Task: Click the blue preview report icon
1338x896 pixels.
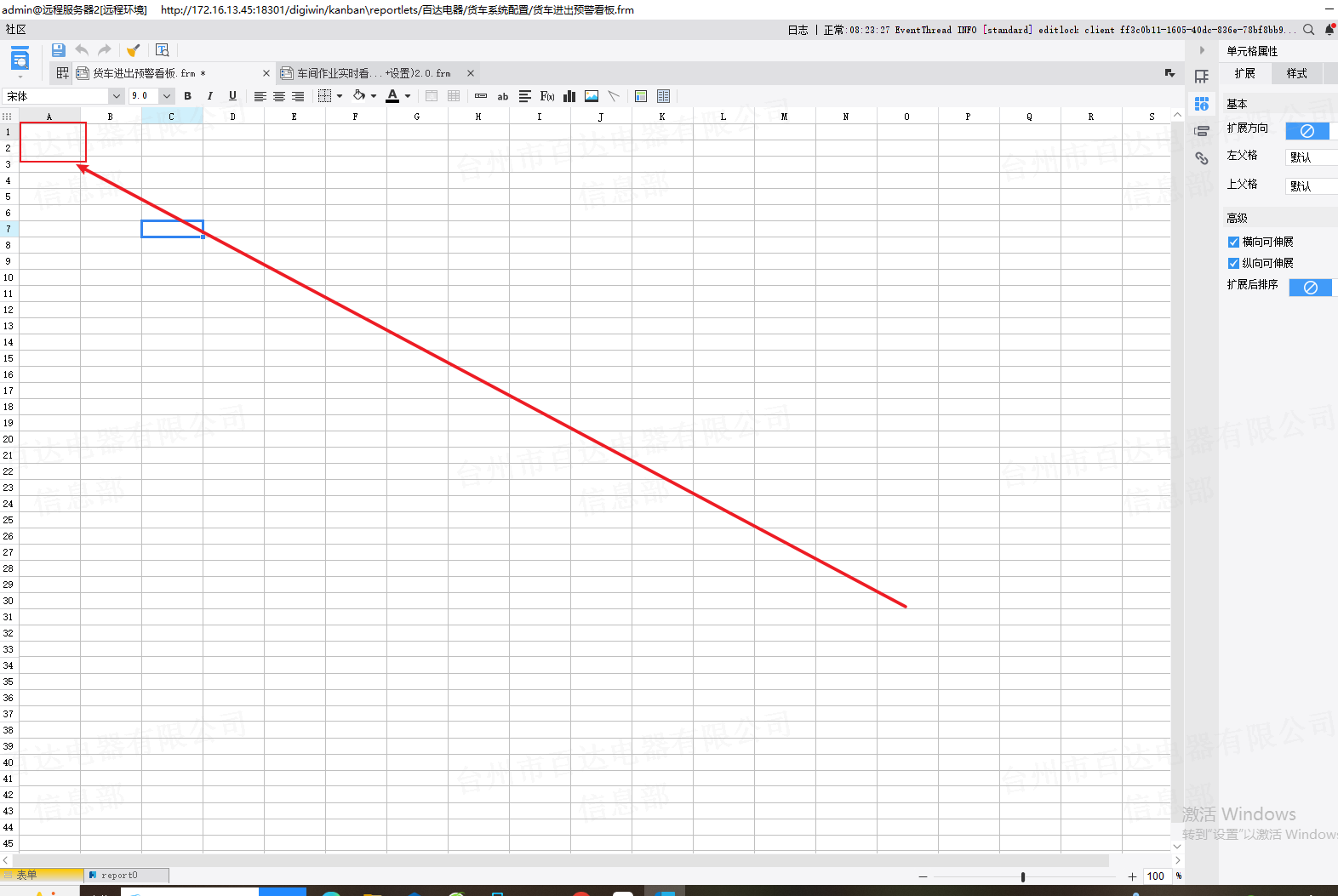Action: tap(20, 60)
